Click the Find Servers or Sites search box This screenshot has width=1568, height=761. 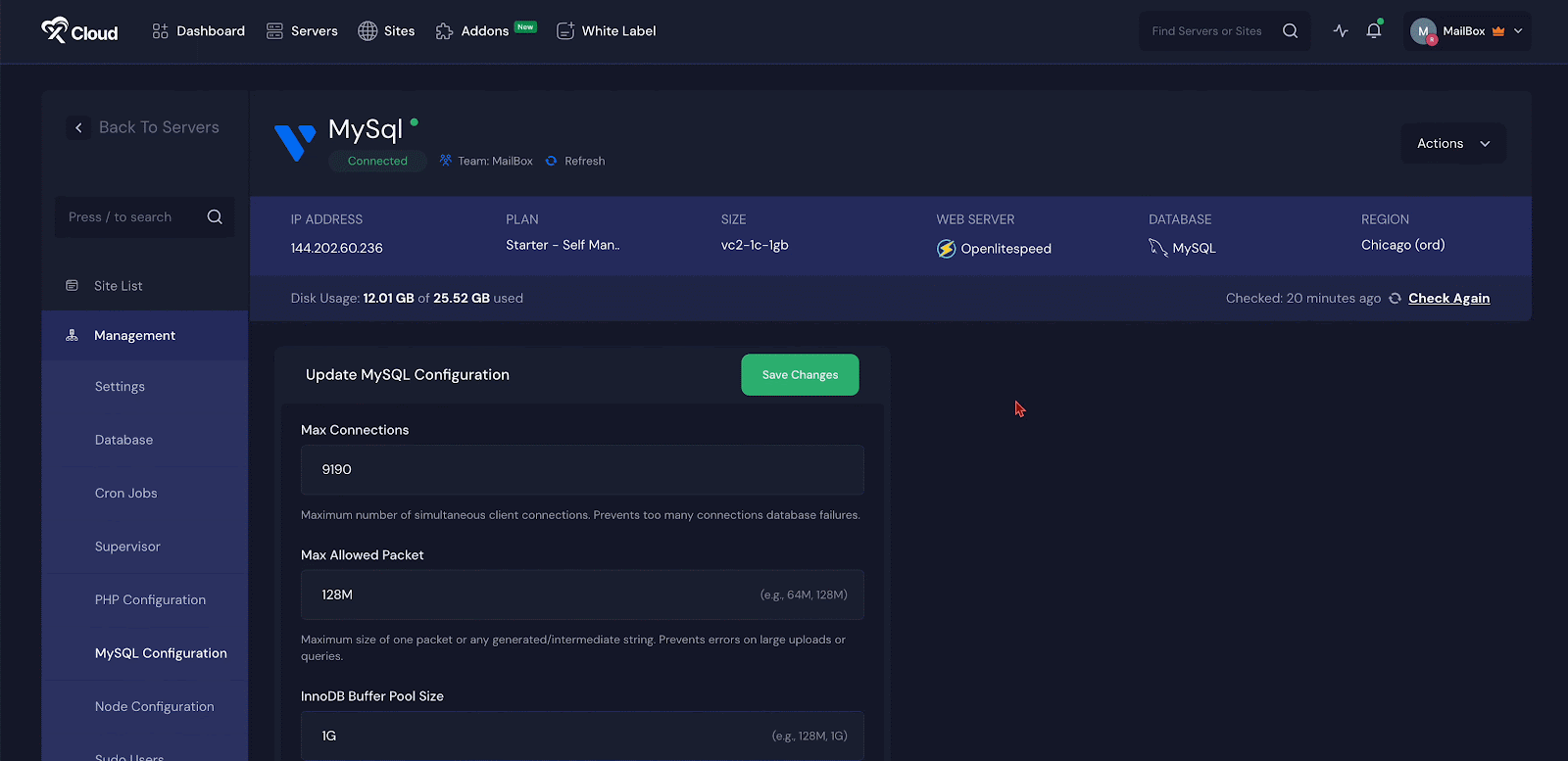point(1207,31)
